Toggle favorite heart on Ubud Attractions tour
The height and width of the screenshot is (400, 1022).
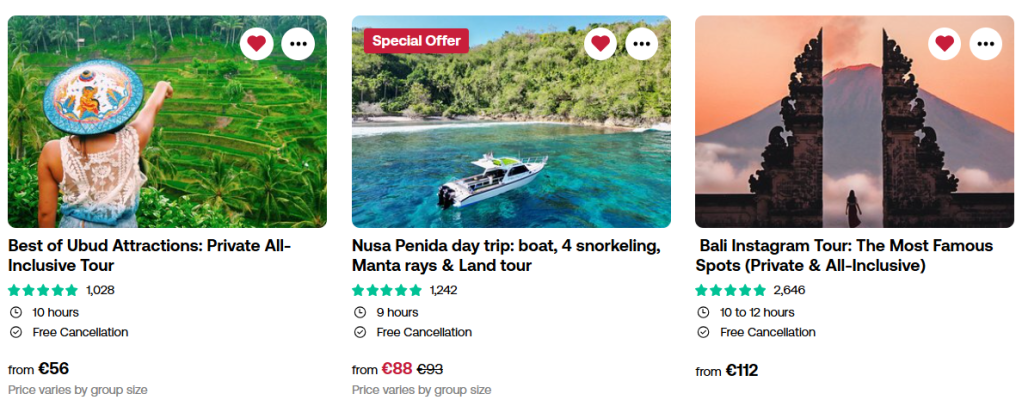(256, 43)
